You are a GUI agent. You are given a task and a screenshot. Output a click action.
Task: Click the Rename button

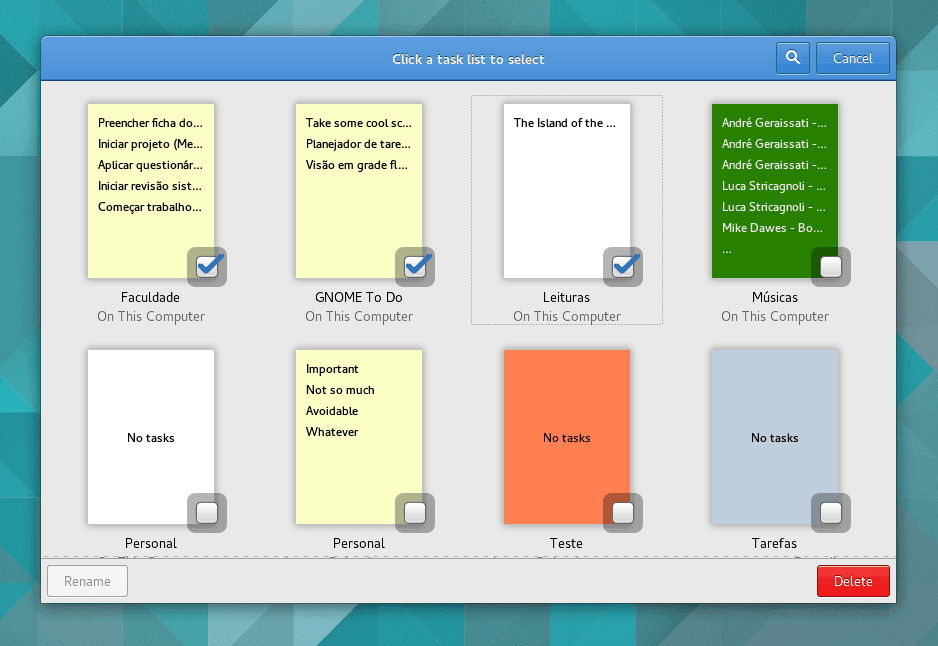[x=87, y=581]
